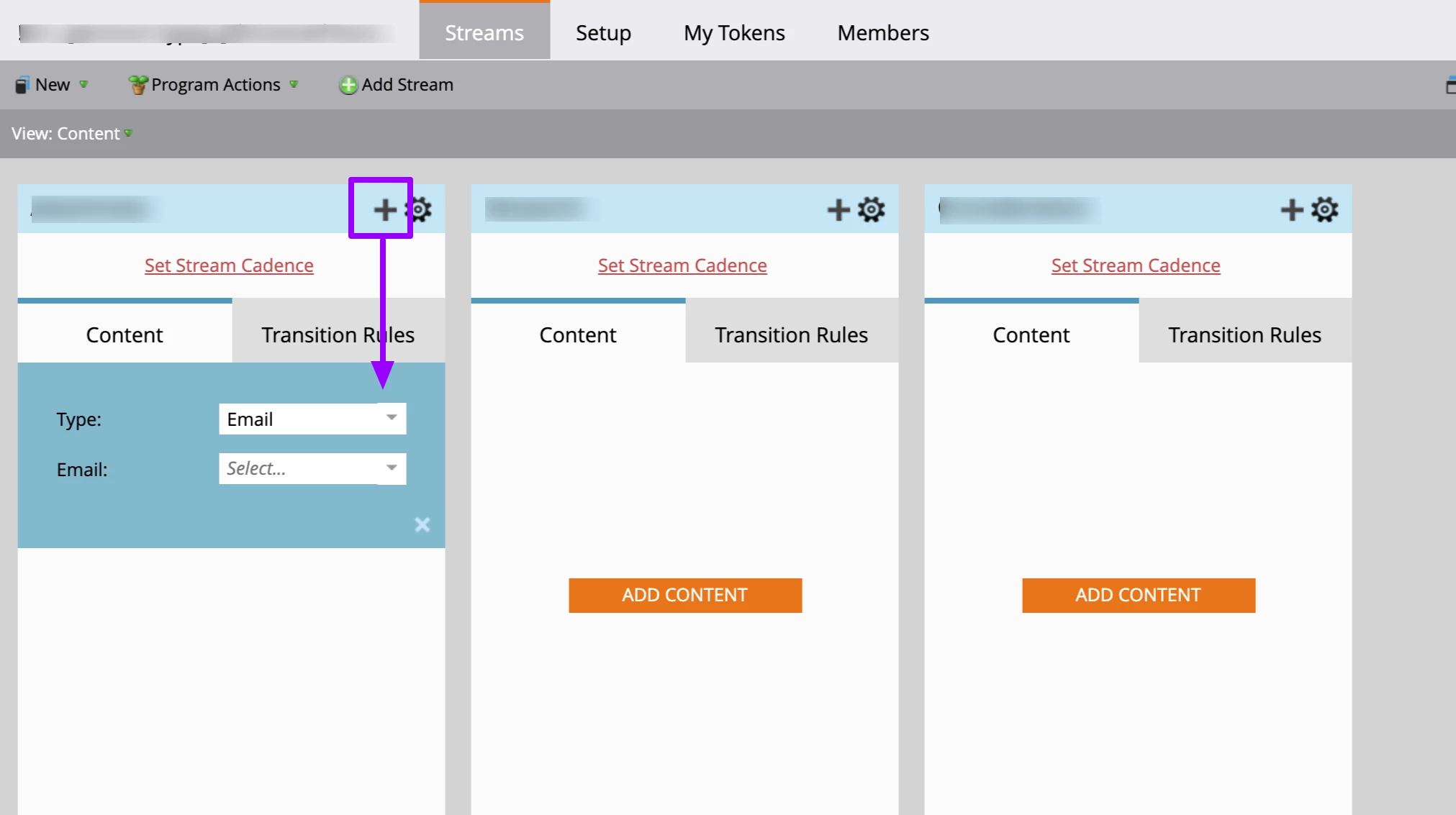Screen dimensions: 1456x815
Task: Open gear settings of second stream
Action: click(x=871, y=209)
